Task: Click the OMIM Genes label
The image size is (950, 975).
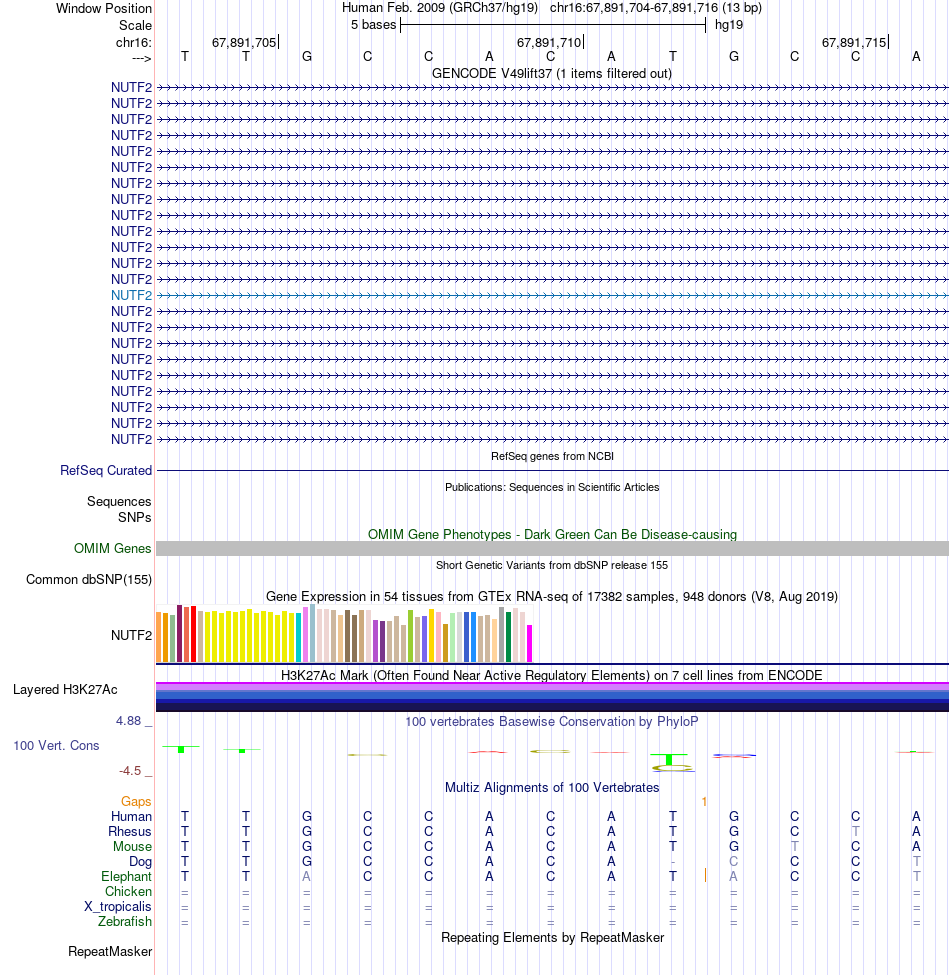Action: (113, 548)
